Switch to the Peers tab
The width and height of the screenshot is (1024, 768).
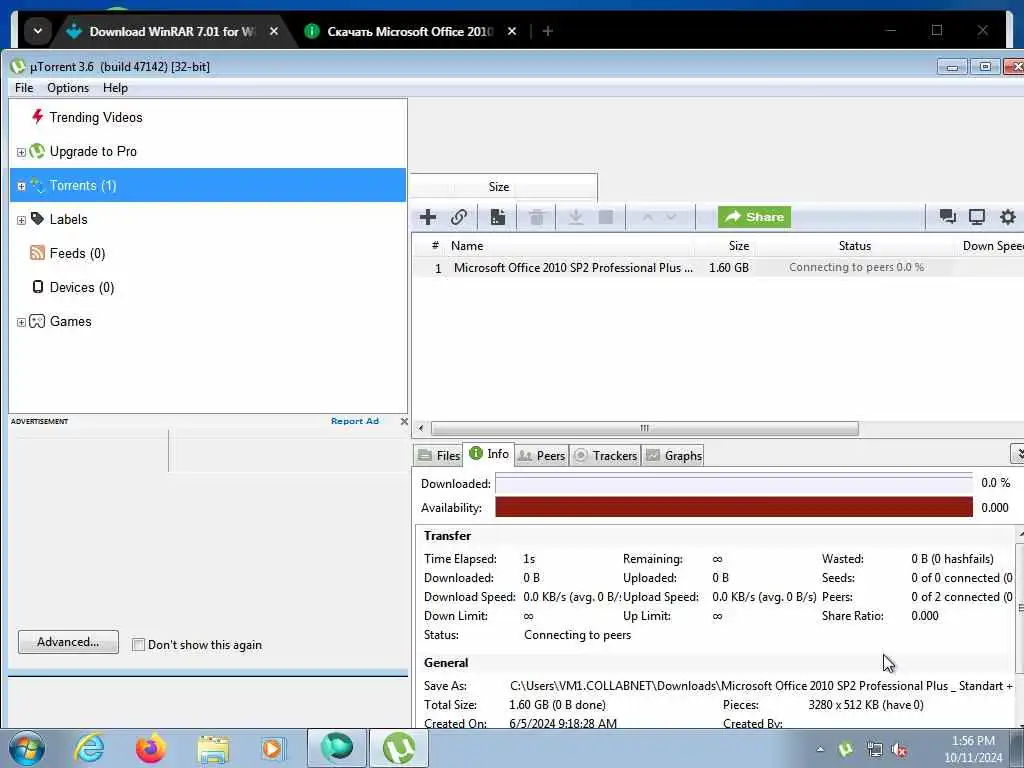(541, 455)
